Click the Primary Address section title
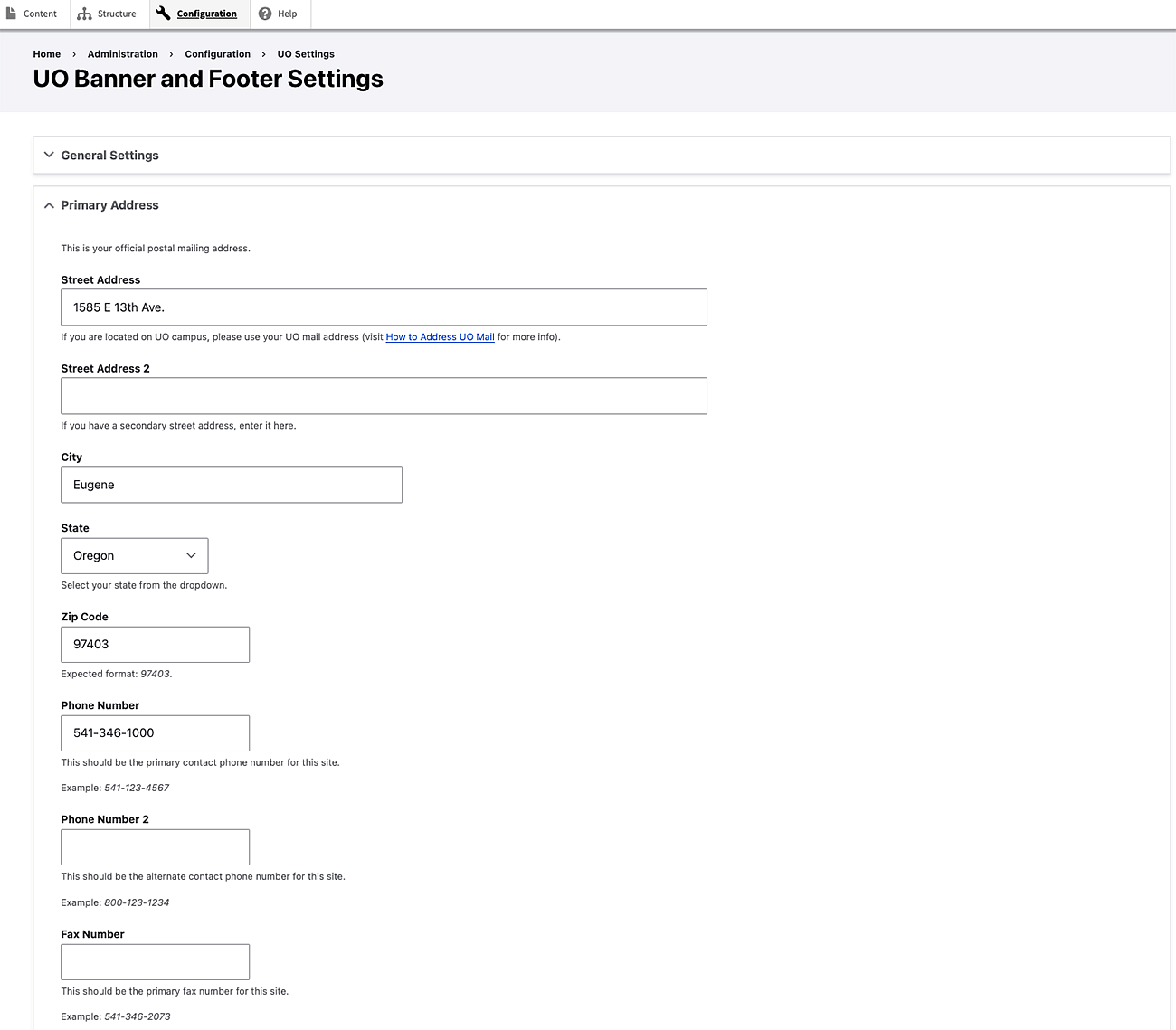Image resolution: width=1176 pixels, height=1030 pixels. pyautogui.click(x=109, y=205)
